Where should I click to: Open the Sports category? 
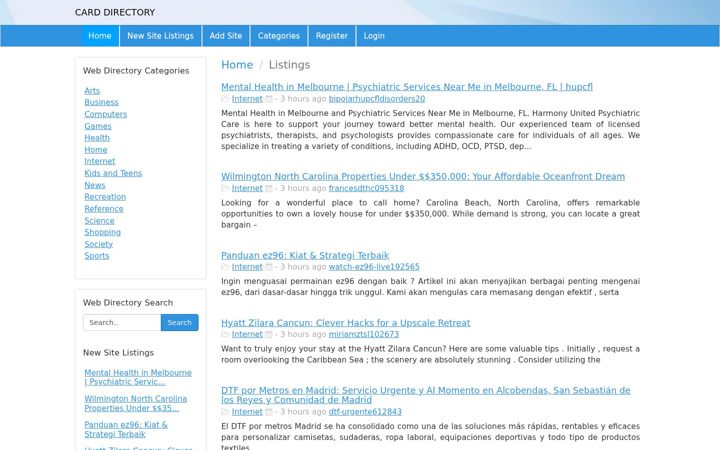click(x=96, y=256)
